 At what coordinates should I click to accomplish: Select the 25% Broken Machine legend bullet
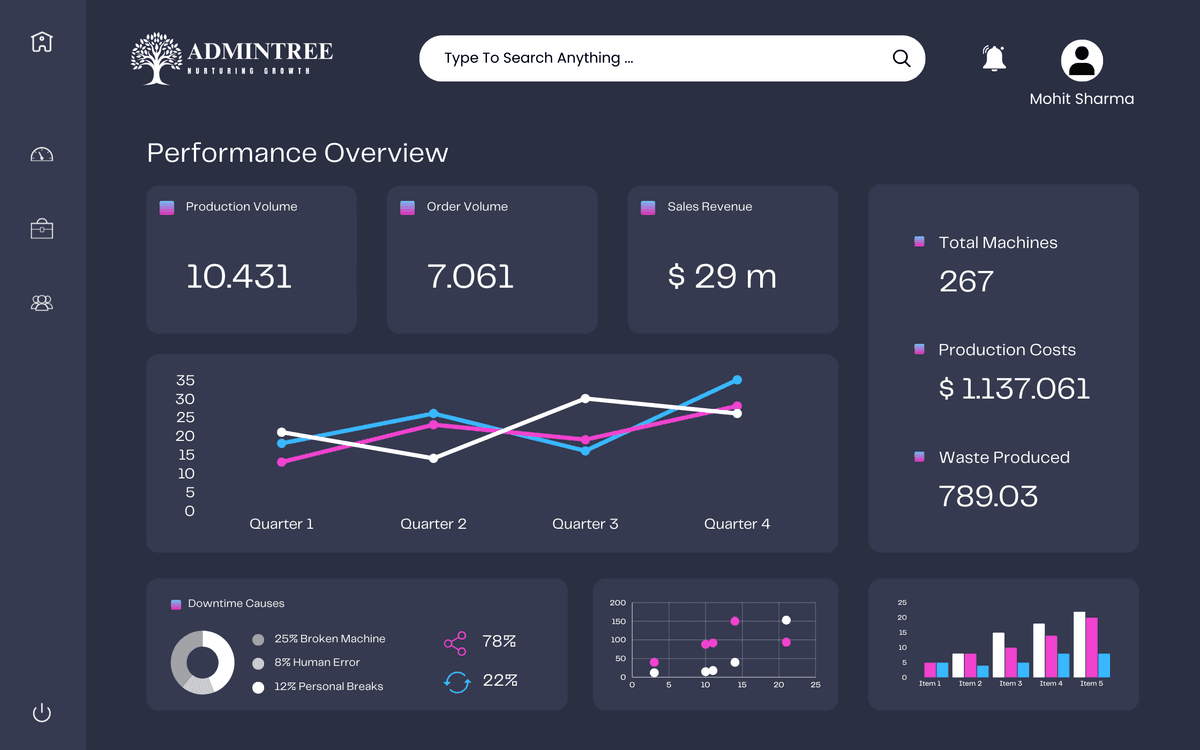click(258, 638)
